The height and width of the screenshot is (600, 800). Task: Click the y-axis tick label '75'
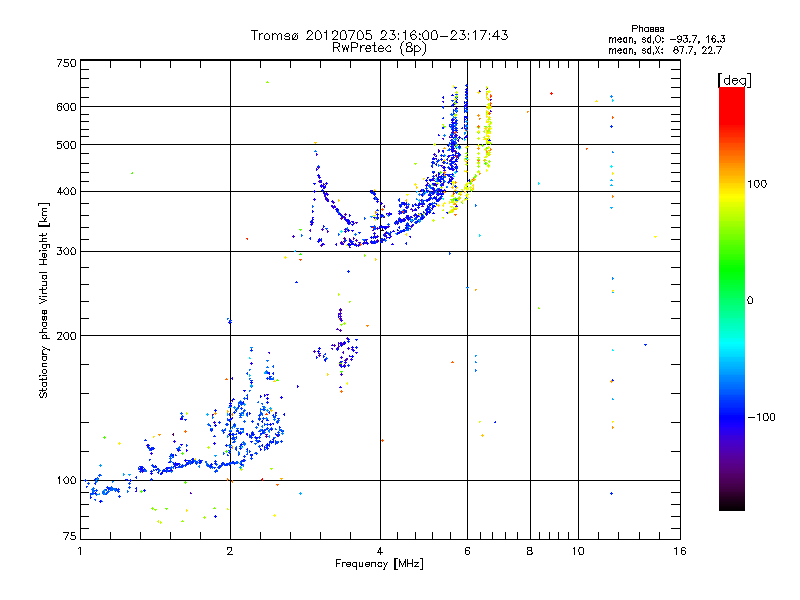70,536
